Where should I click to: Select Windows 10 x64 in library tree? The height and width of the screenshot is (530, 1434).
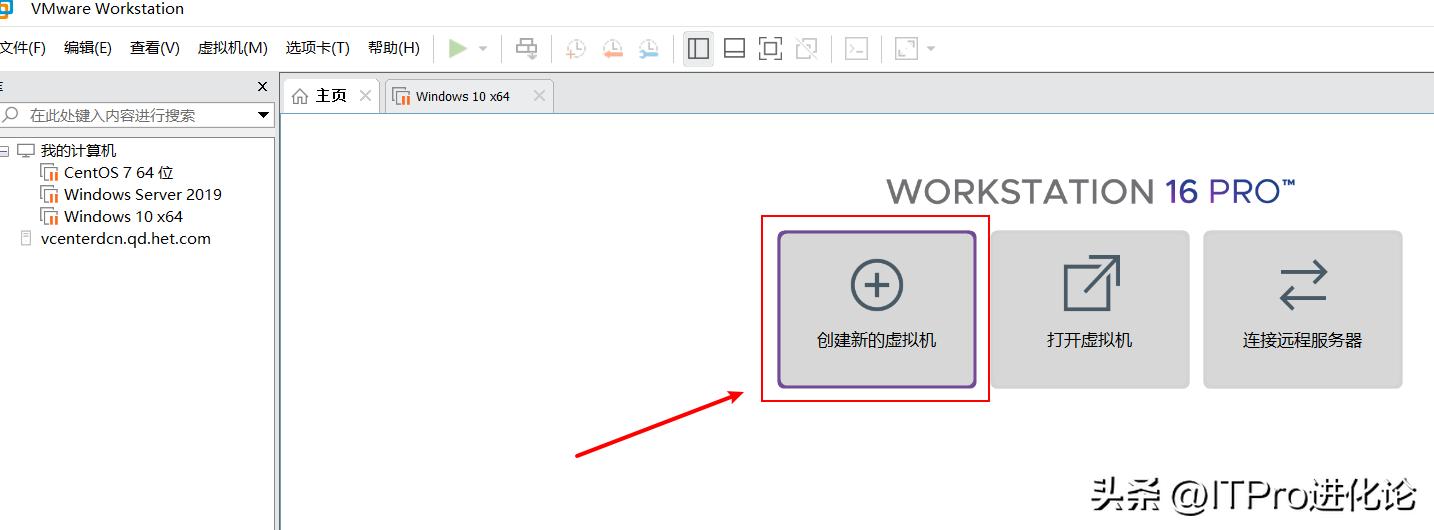coord(124,217)
